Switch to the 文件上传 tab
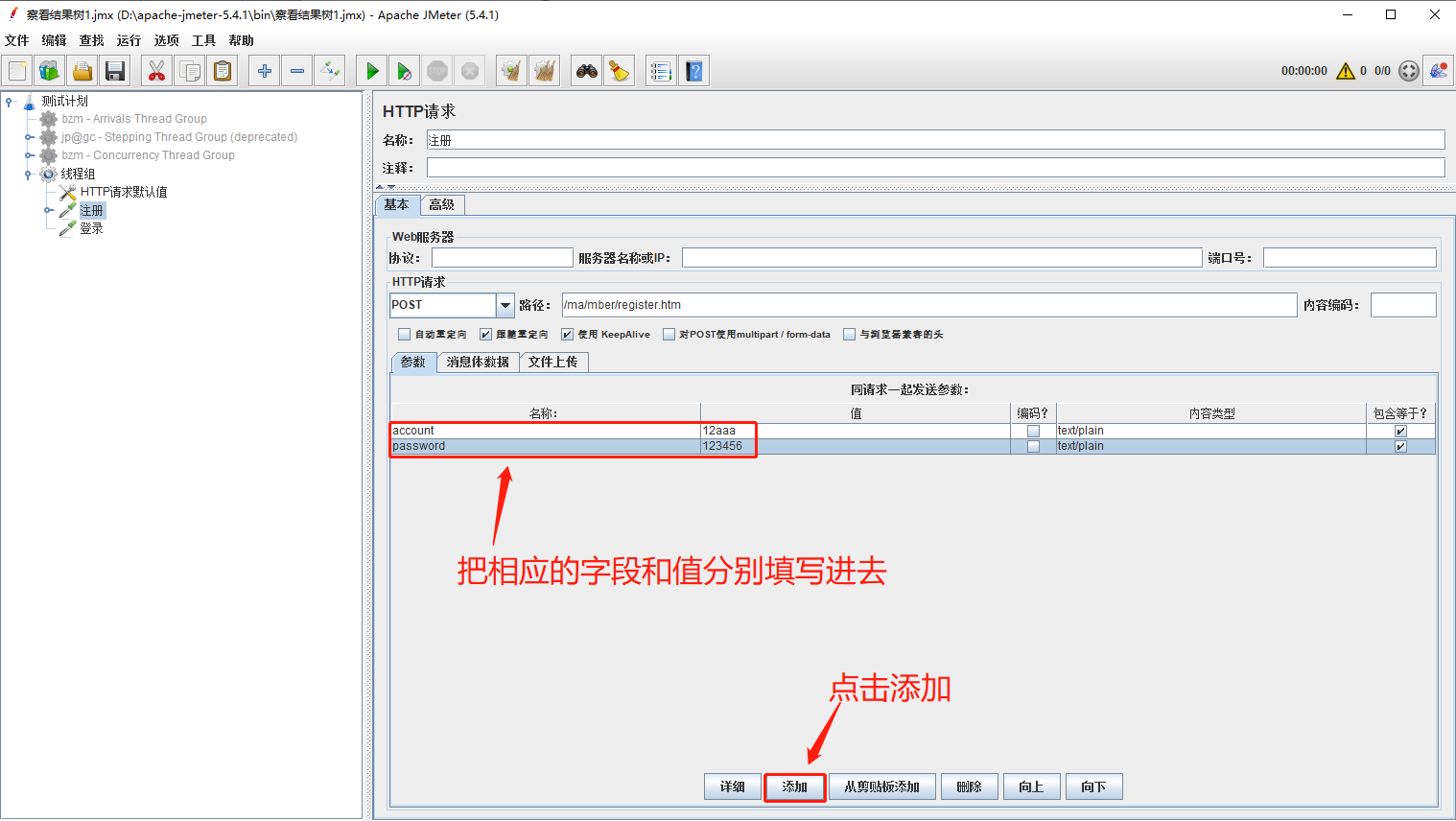The width and height of the screenshot is (1456, 821). pos(553,362)
